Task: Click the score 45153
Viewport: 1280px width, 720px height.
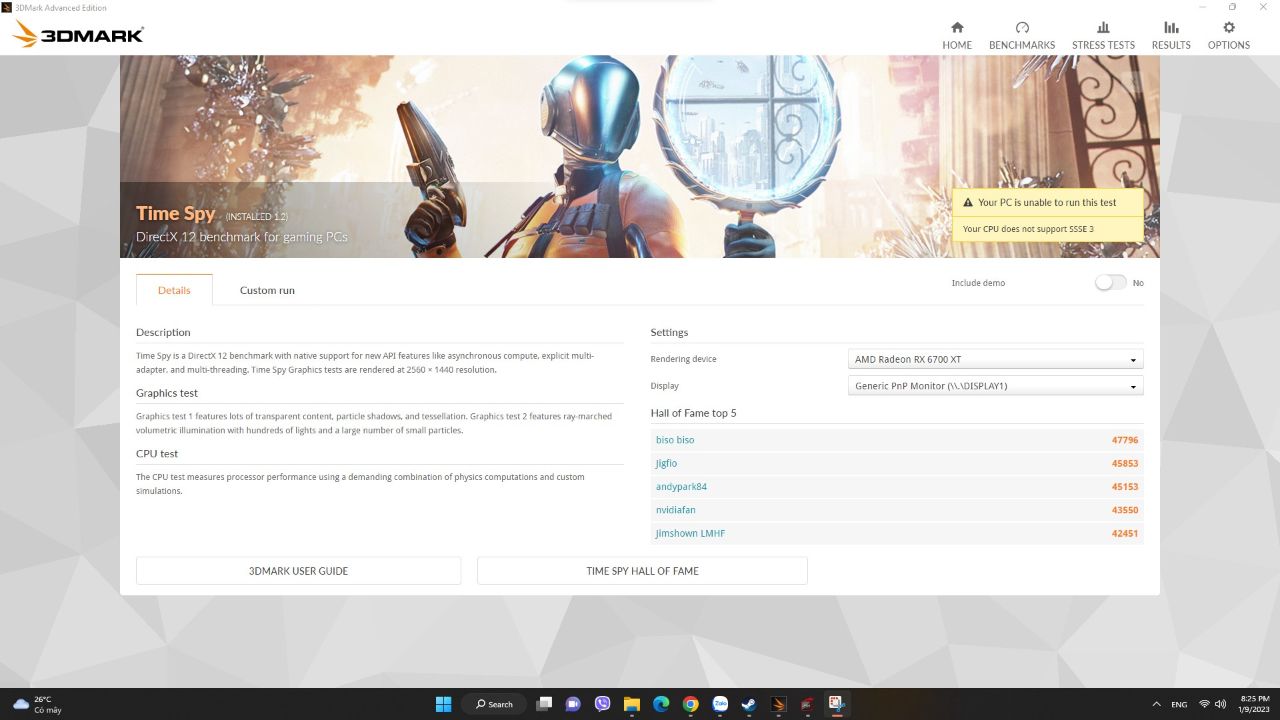Action: 1125,487
